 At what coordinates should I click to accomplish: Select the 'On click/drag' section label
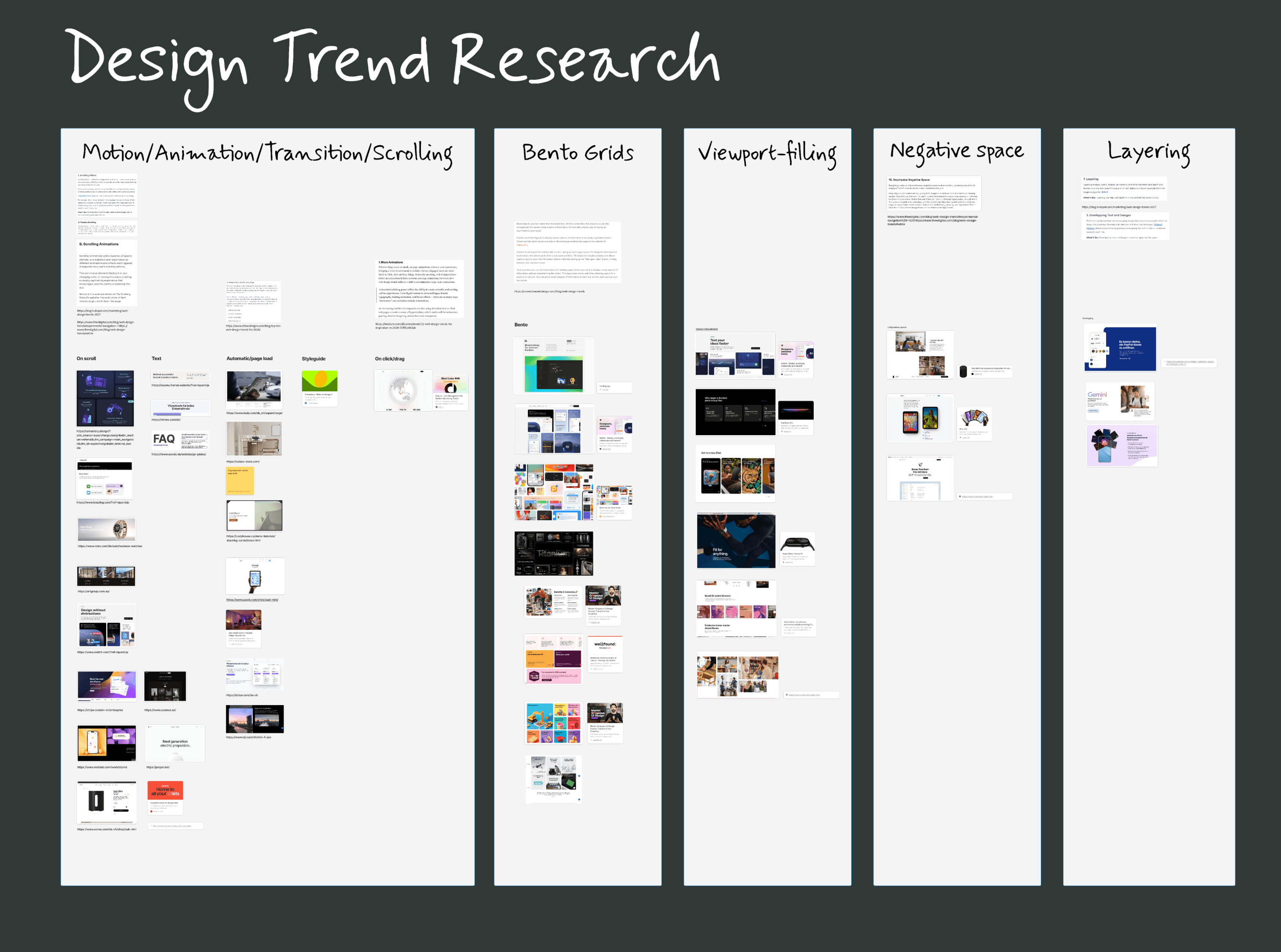(389, 358)
